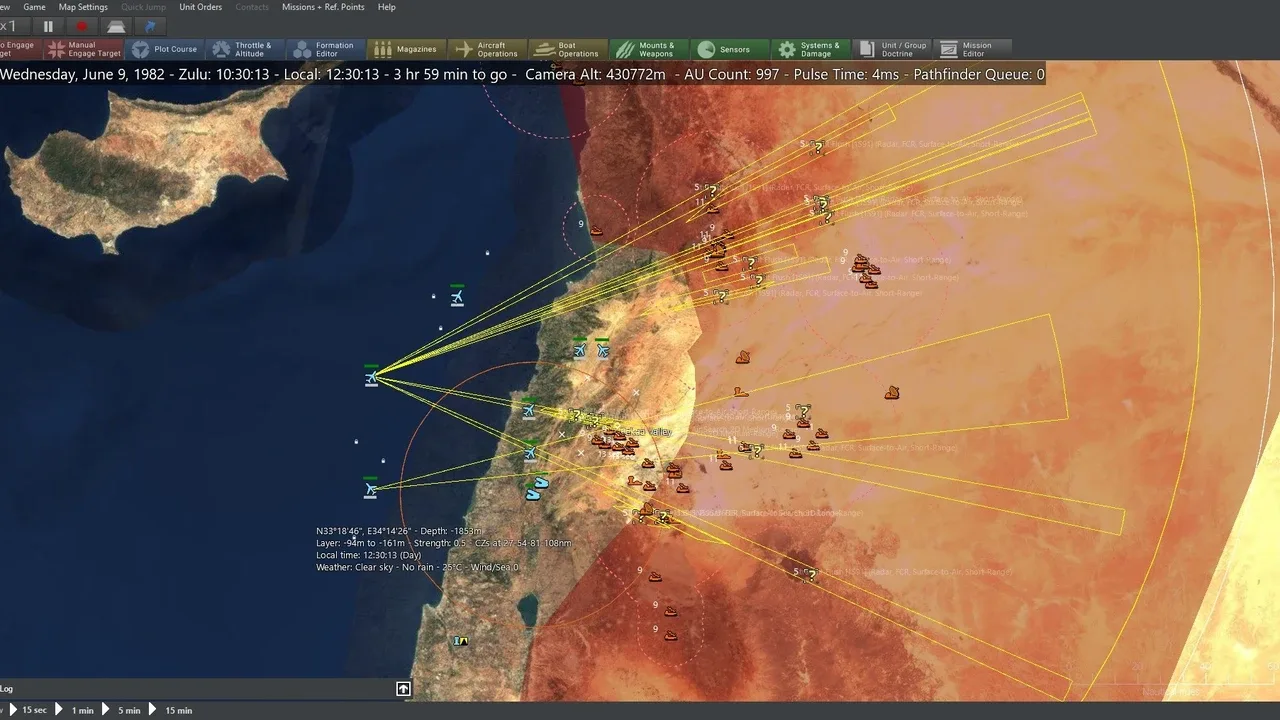Show Mounts & Weapons panel
The image size is (1280, 720).
coord(648,49)
